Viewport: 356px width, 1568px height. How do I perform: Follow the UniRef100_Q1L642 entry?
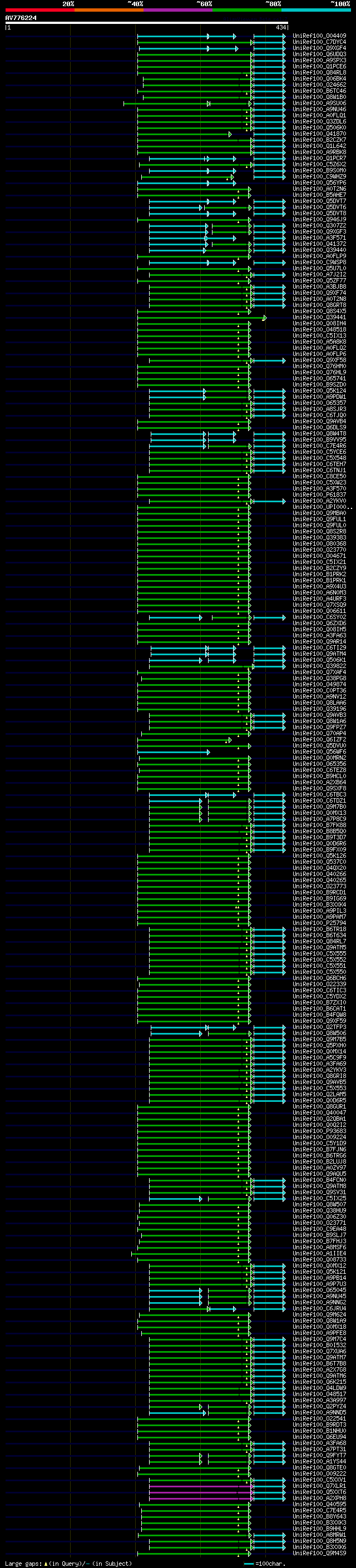[x=319, y=146]
